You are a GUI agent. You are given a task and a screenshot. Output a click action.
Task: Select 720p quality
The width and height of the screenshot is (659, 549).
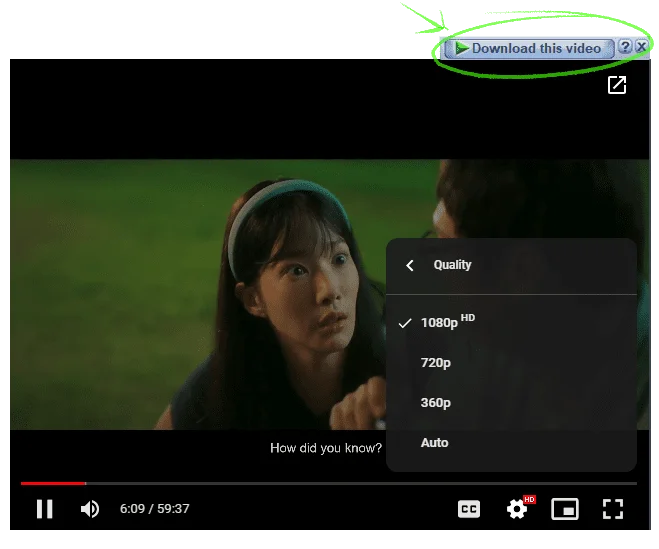511,363
